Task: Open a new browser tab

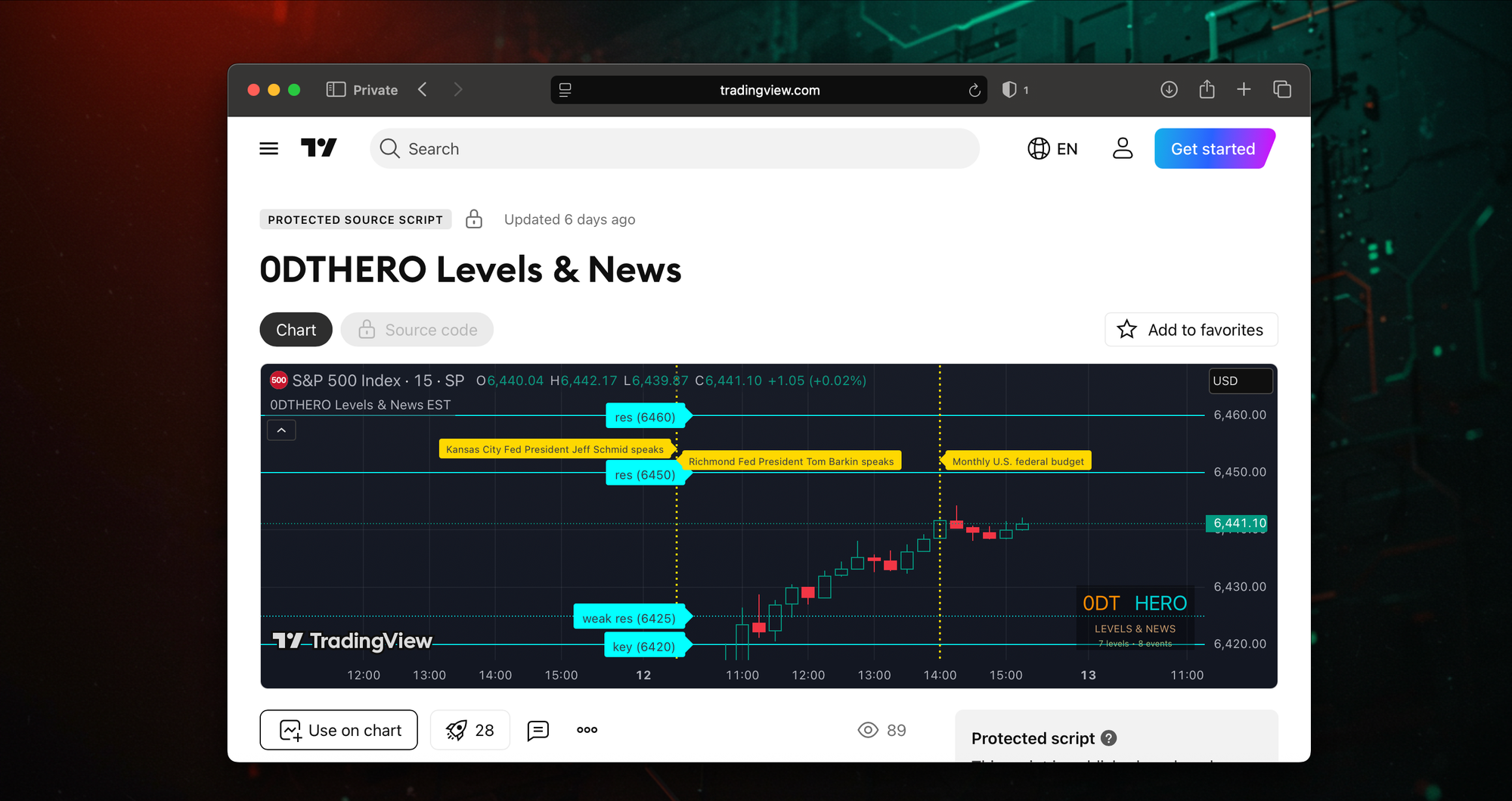Action: [x=1244, y=89]
